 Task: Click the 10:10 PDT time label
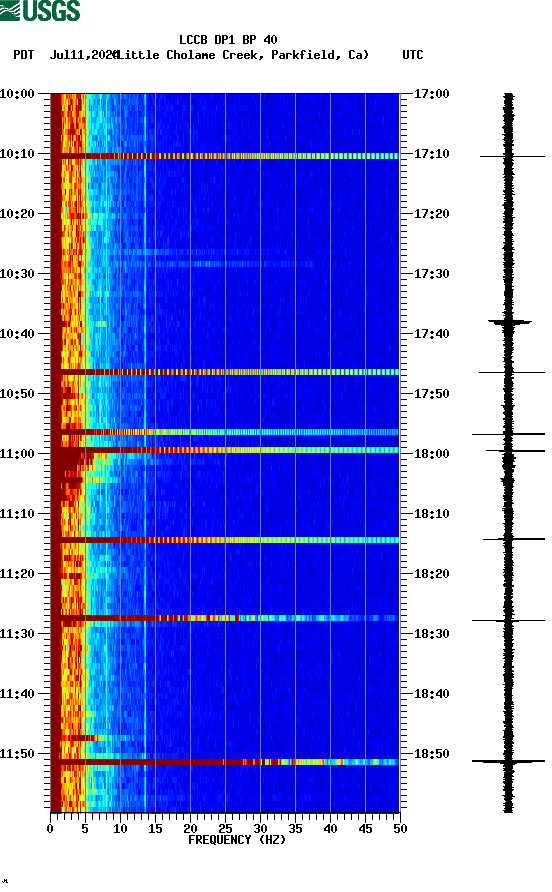point(17,154)
